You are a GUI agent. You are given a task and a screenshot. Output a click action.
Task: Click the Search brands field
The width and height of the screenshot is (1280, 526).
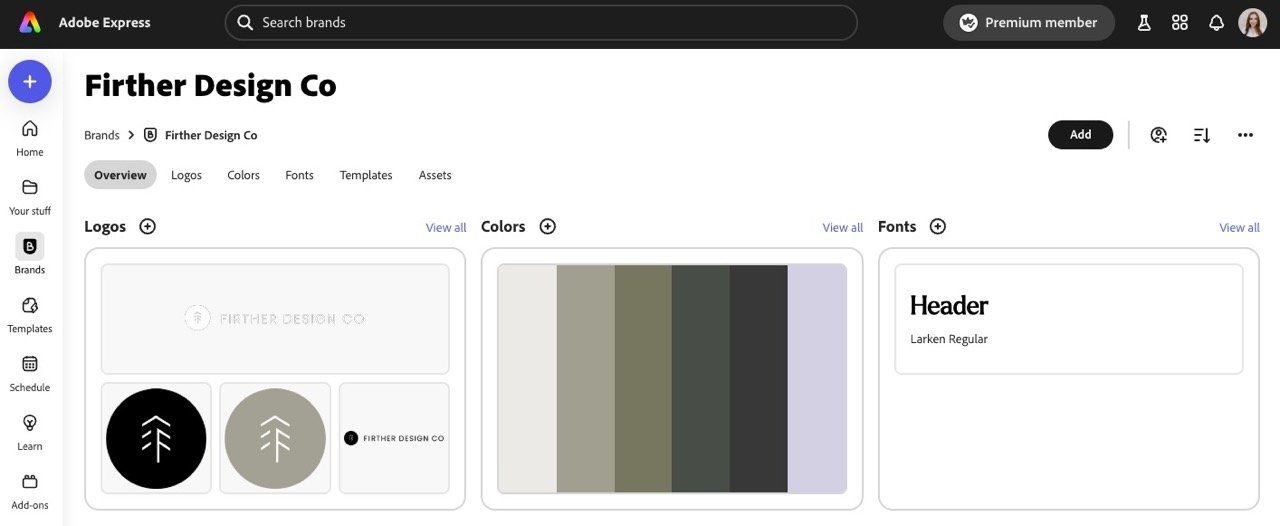tap(541, 22)
